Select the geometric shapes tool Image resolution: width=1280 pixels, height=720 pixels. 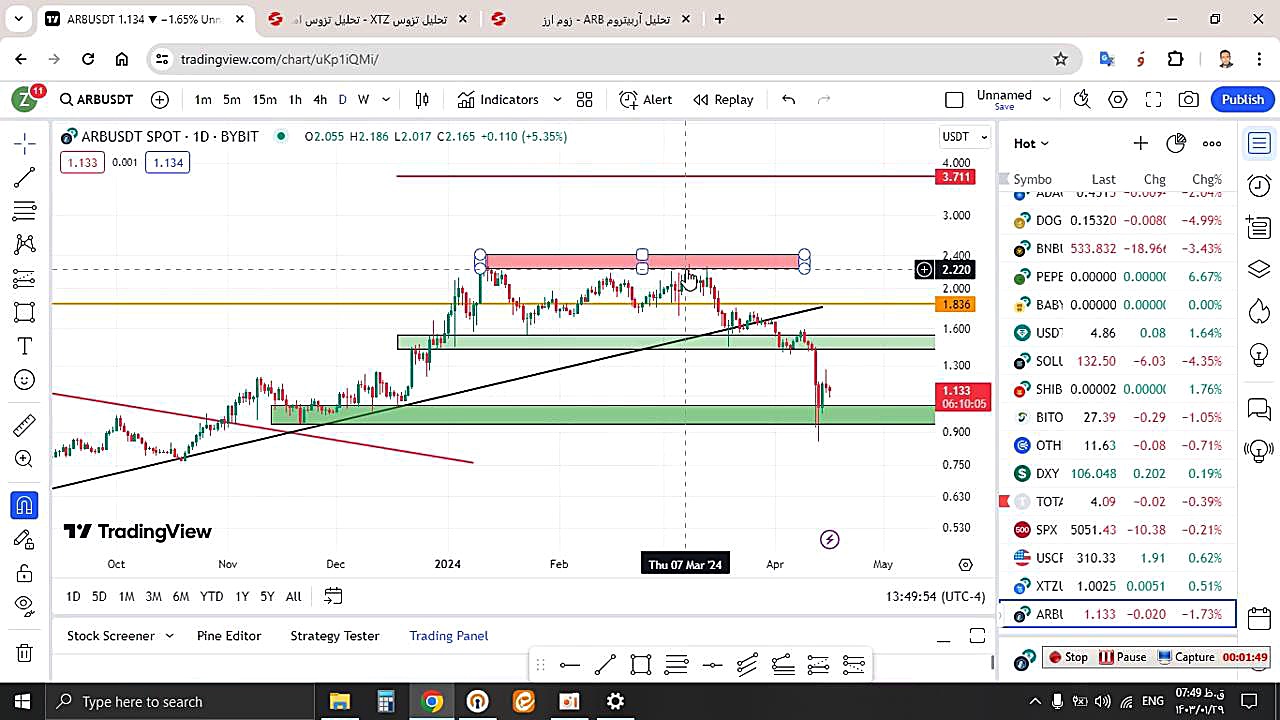pyautogui.click(x=25, y=312)
